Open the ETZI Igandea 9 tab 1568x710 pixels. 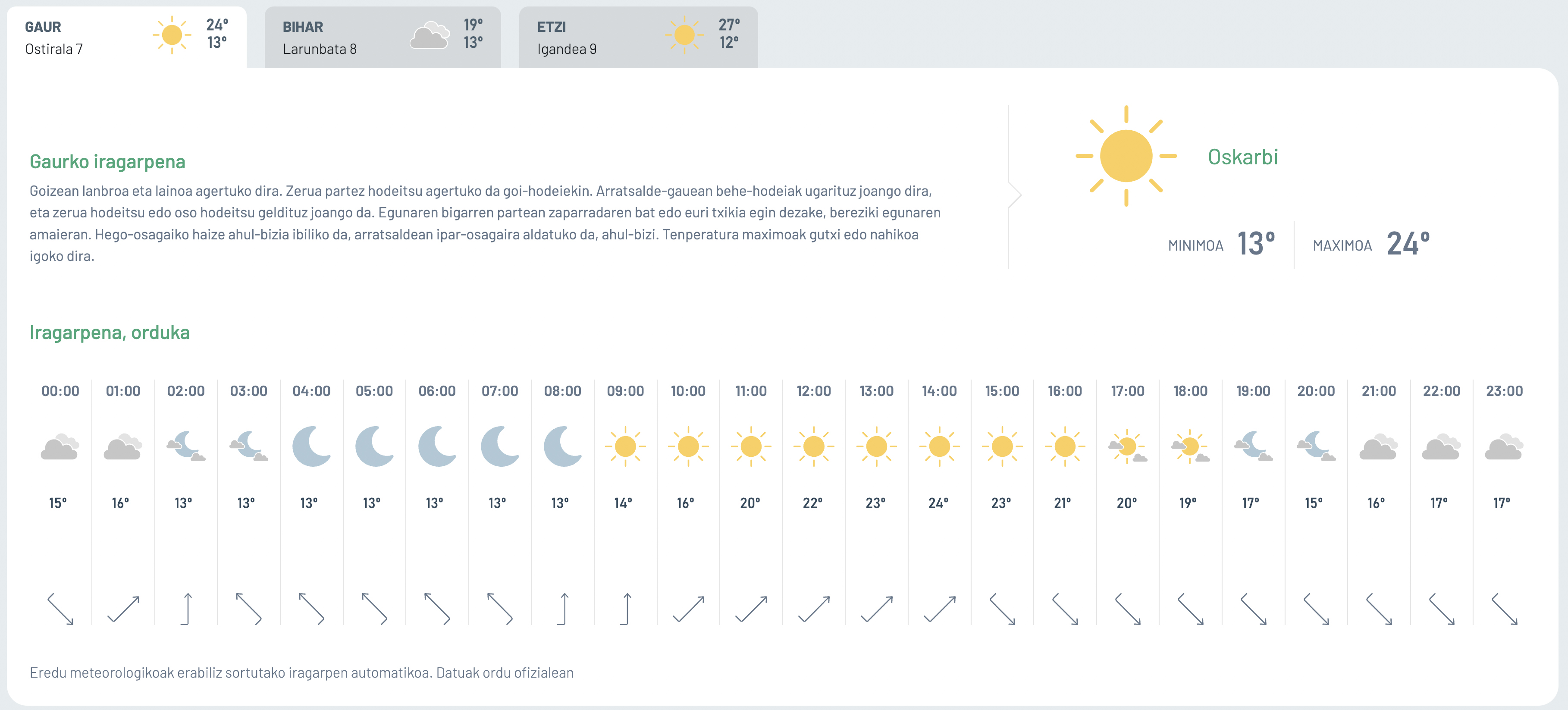pyautogui.click(x=638, y=37)
